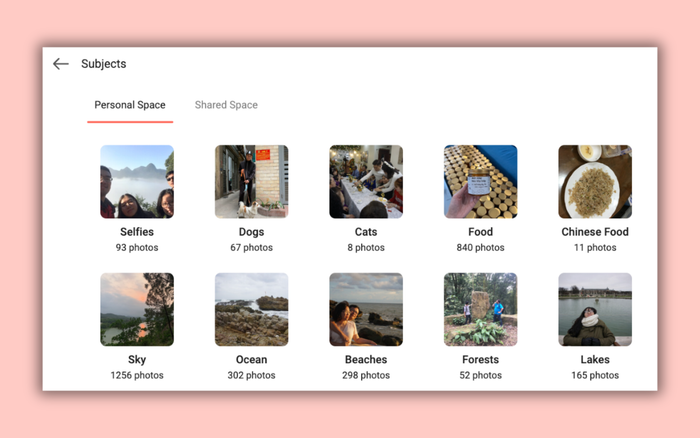
Task: Open the Food album thumbnail
Action: point(480,182)
